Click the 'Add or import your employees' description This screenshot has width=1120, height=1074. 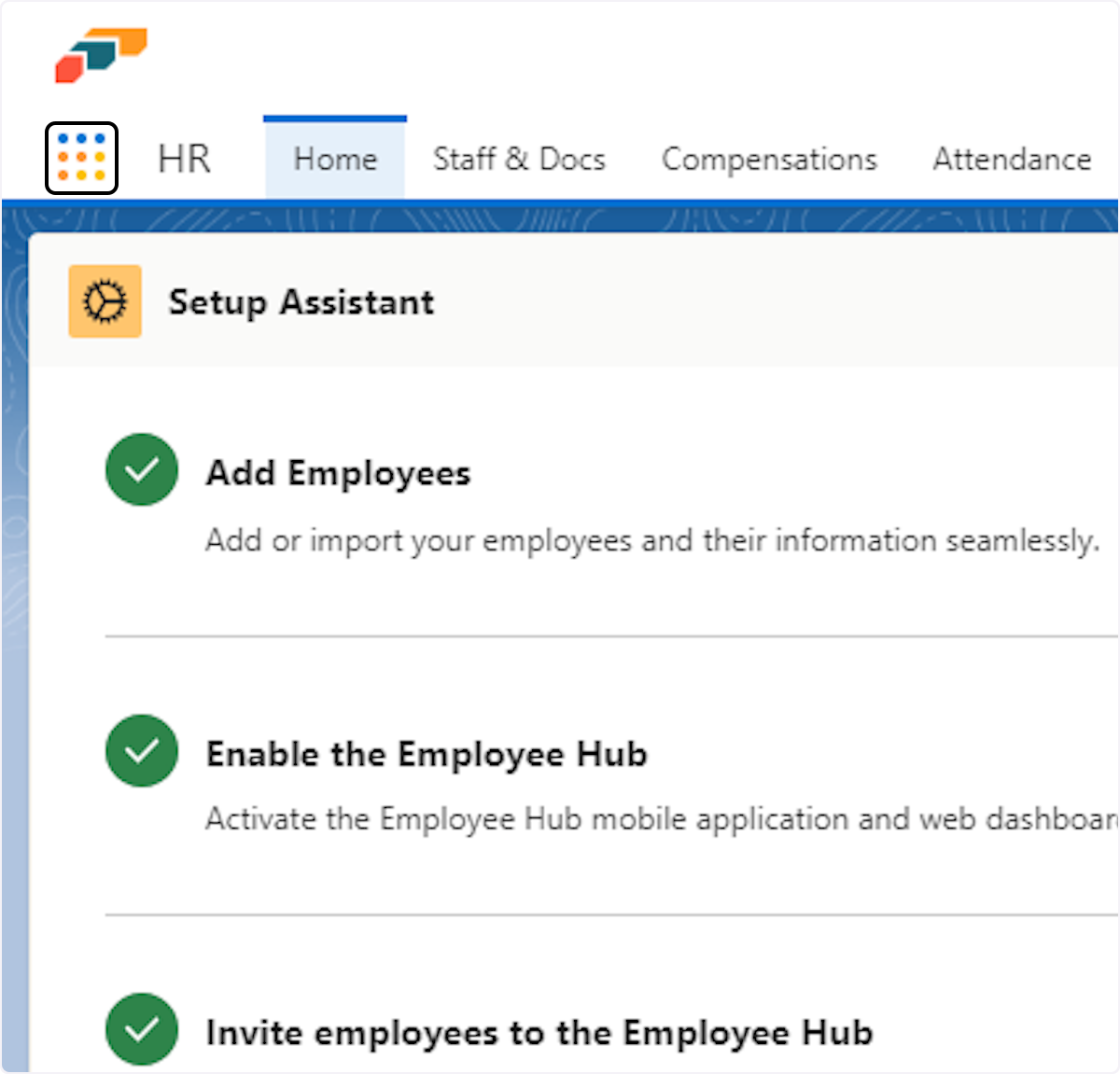[651, 540]
